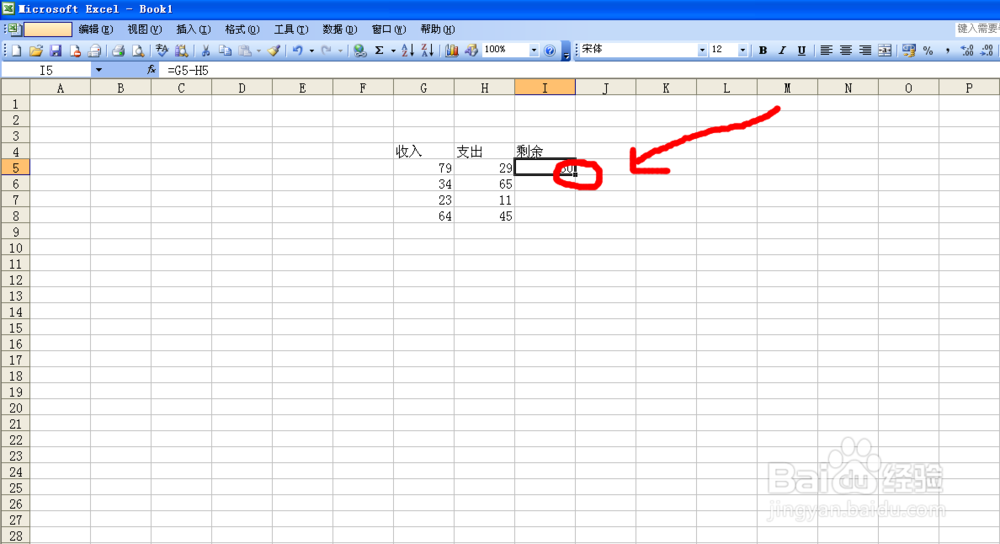Paste clipboard contents into the sheet
The width and height of the screenshot is (1000, 544).
pyautogui.click(x=244, y=50)
